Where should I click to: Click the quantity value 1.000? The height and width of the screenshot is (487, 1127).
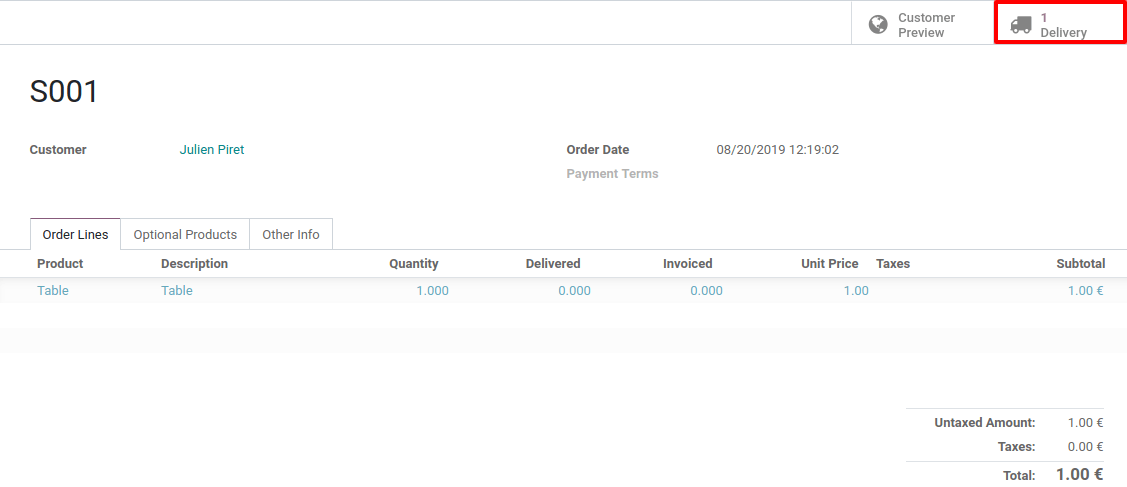click(433, 291)
